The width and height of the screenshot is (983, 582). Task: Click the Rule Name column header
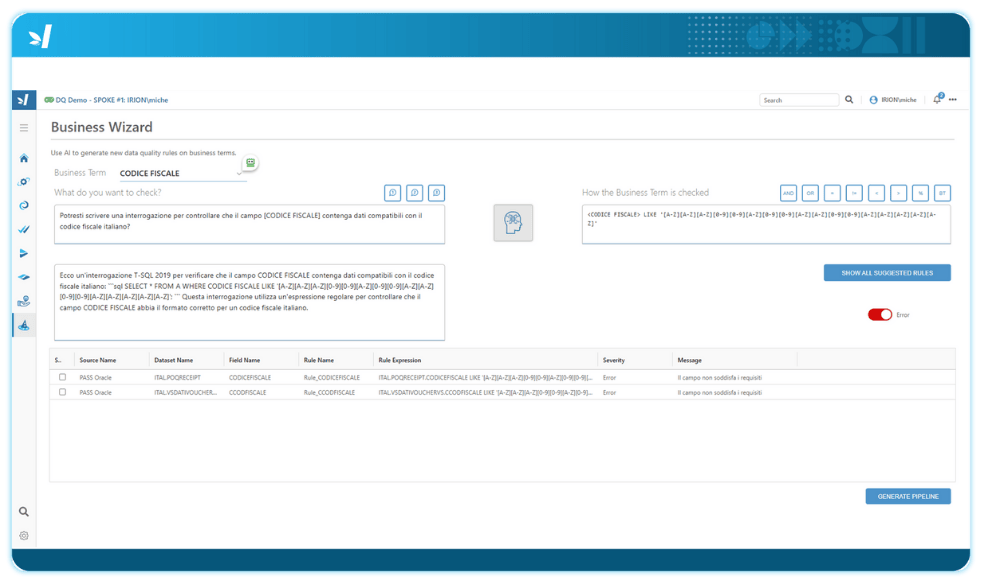(x=318, y=360)
